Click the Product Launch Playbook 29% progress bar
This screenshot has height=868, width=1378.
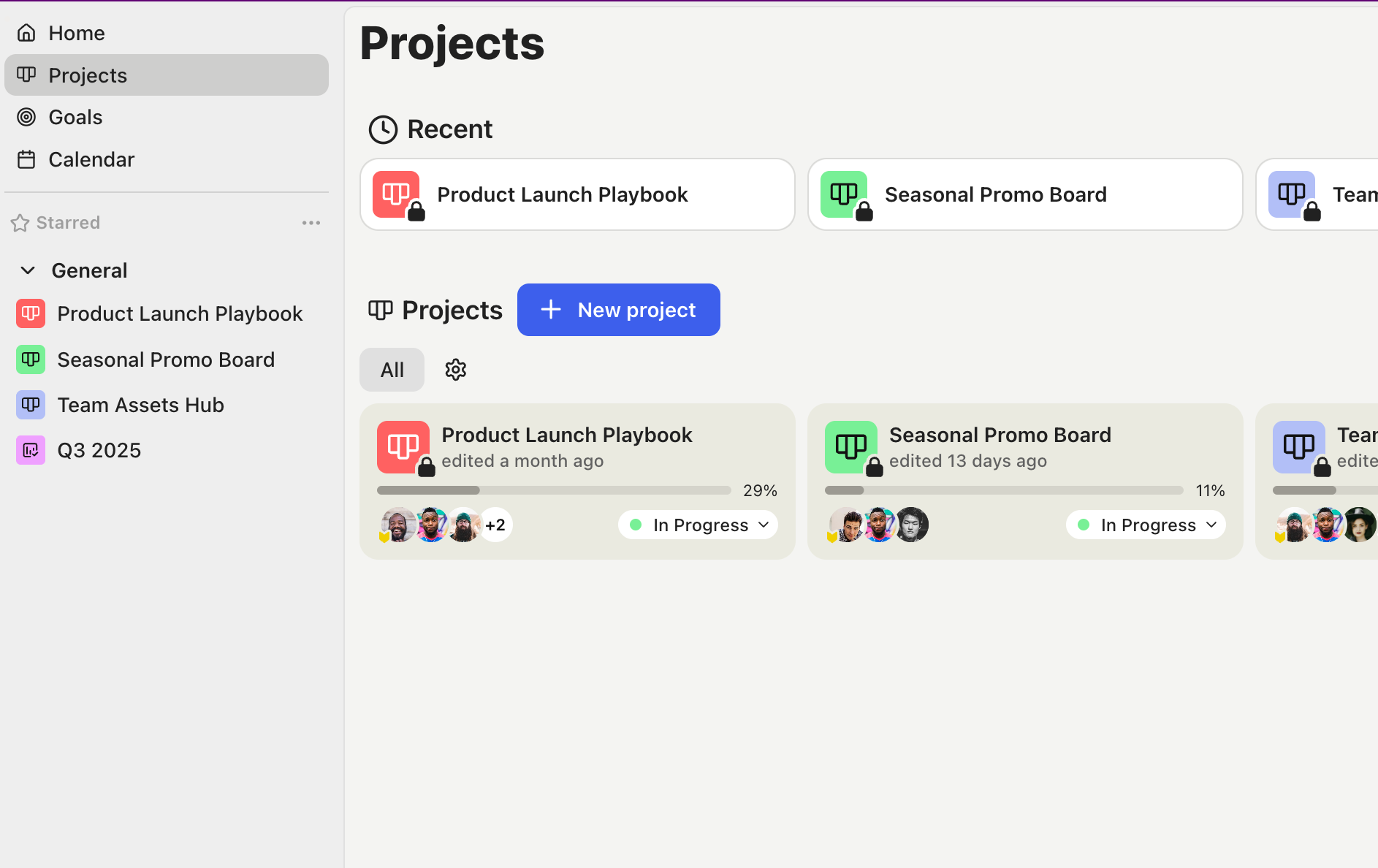554,490
